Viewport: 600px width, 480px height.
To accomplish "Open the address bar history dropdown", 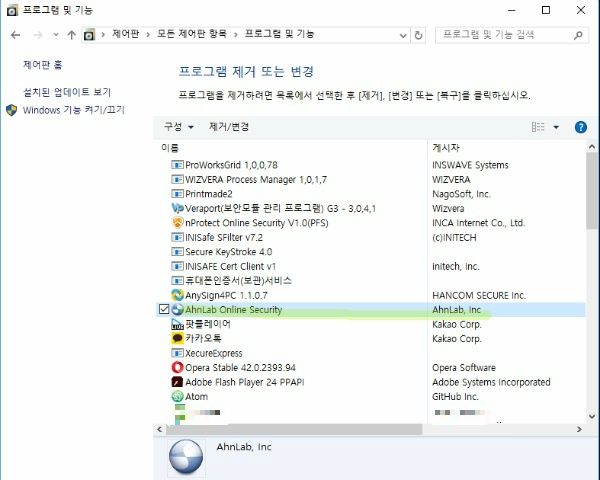I will (403, 36).
